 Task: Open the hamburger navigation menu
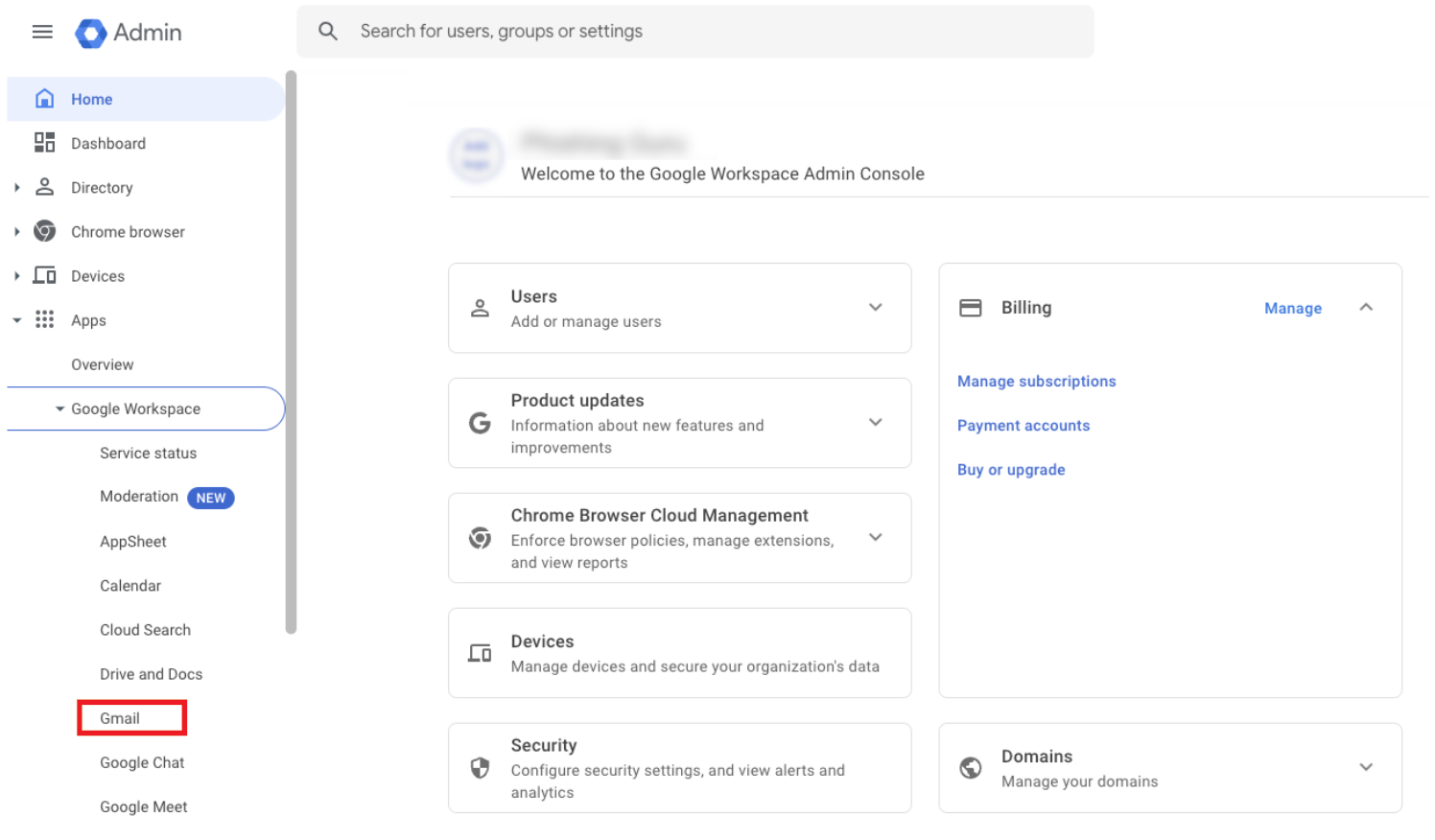[42, 31]
